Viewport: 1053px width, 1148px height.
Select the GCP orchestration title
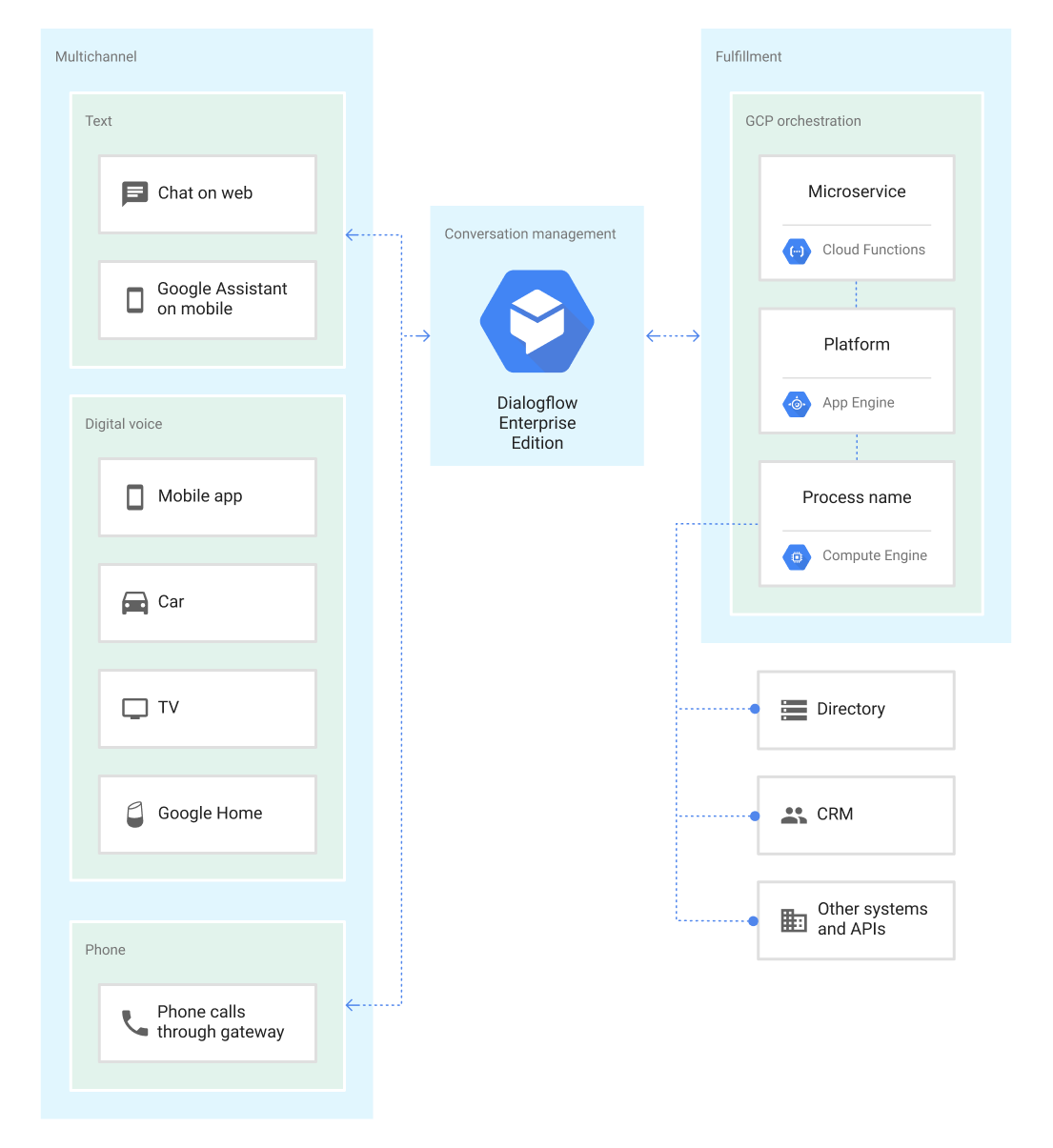[x=803, y=121]
